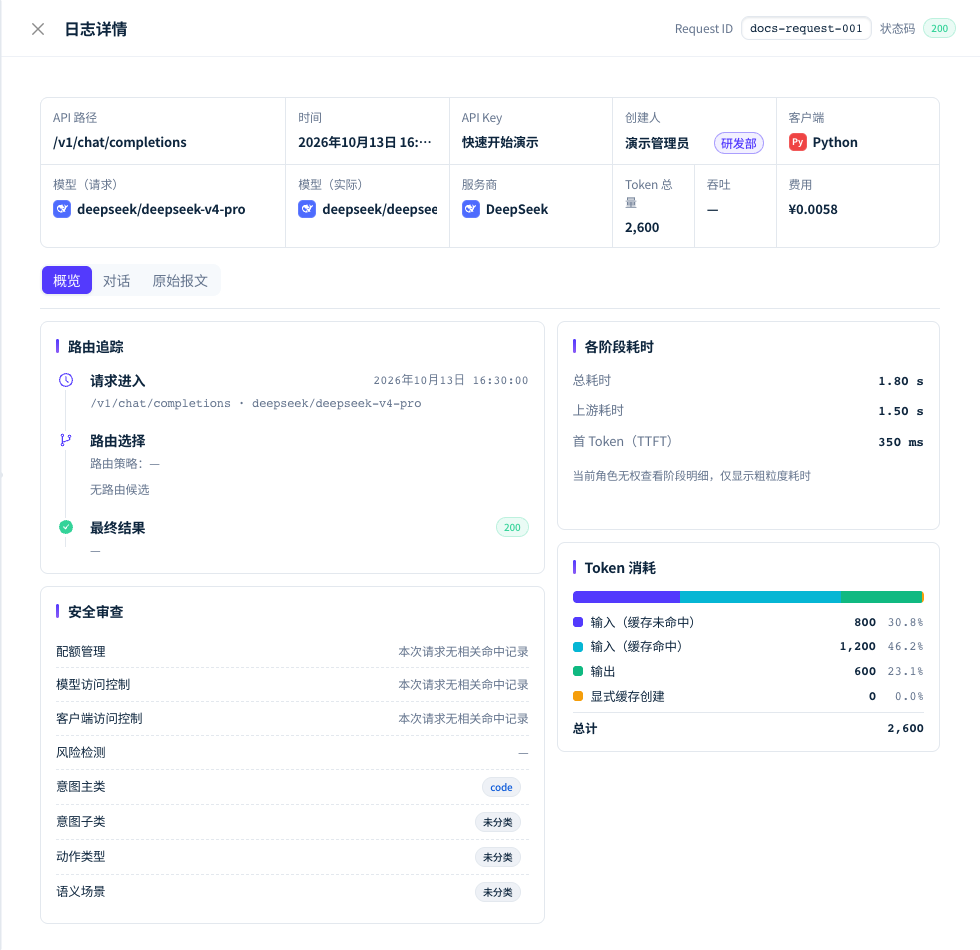Click the branch icon next to 路由选择

click(x=66, y=440)
